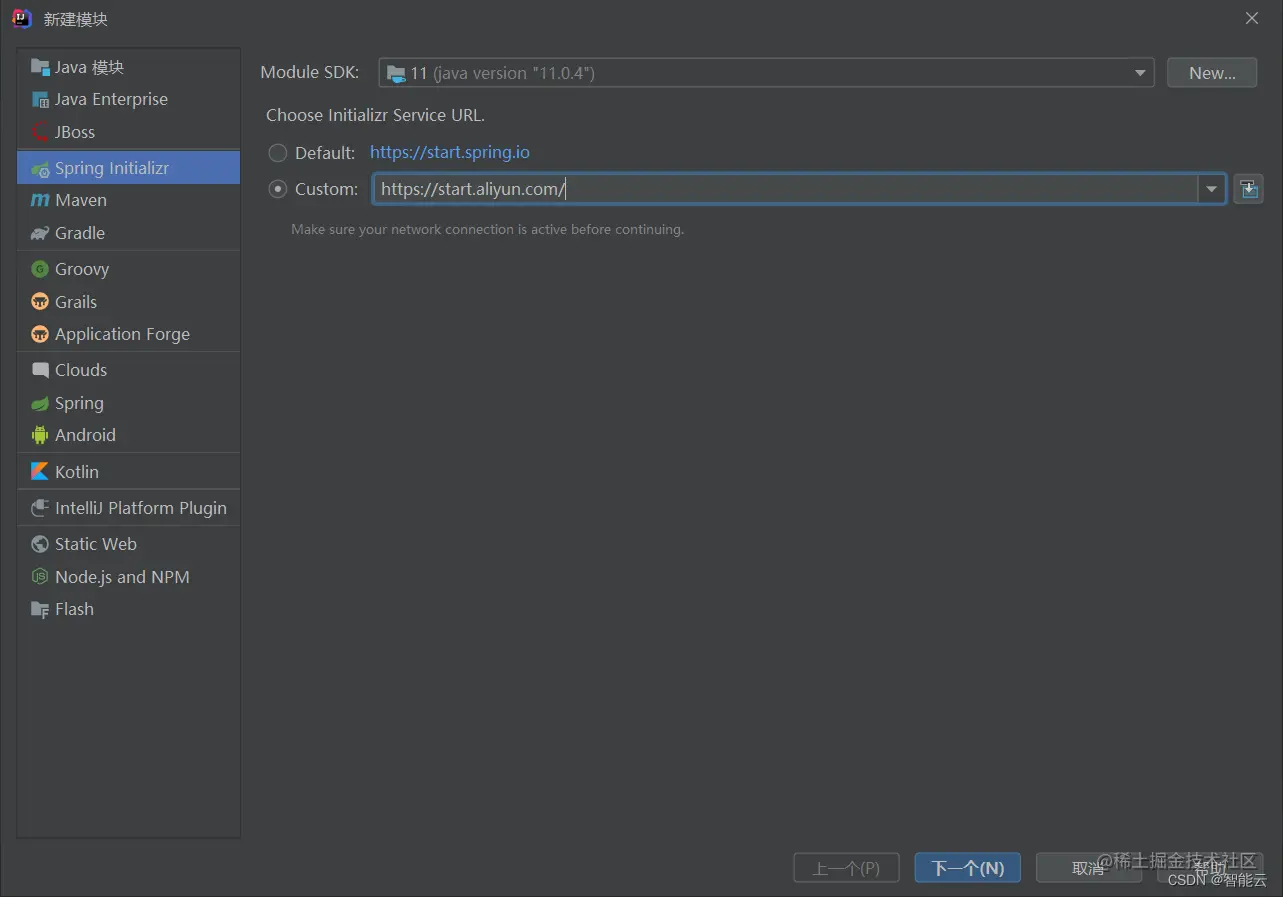1283x897 pixels.
Task: Click the Clouds label in list
Action: coord(81,370)
